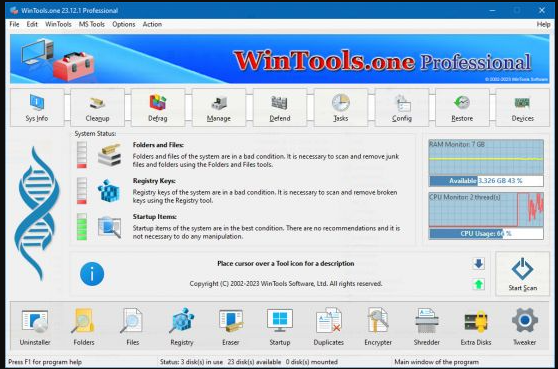Open the File menu
Screen dimensions: 558x369
[x=14, y=24]
